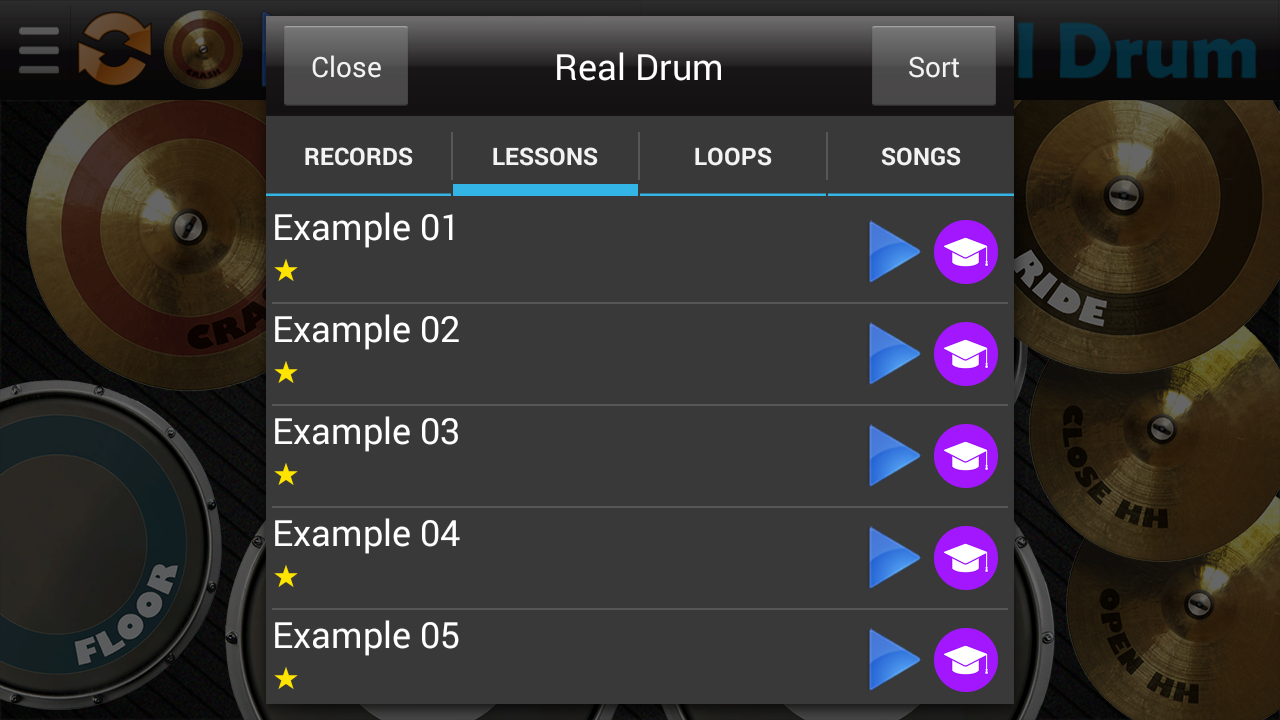
Task: Open the Sort options
Action: click(x=934, y=67)
